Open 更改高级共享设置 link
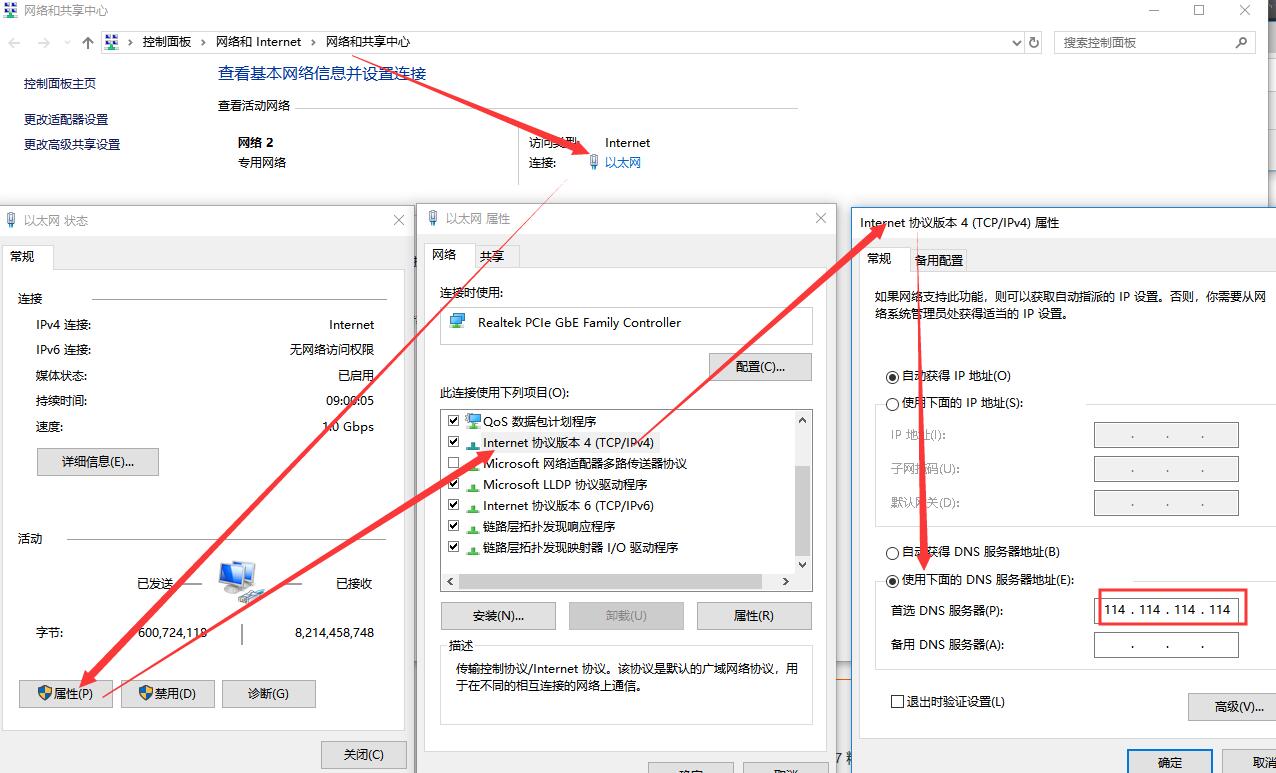1276x773 pixels. coord(72,144)
